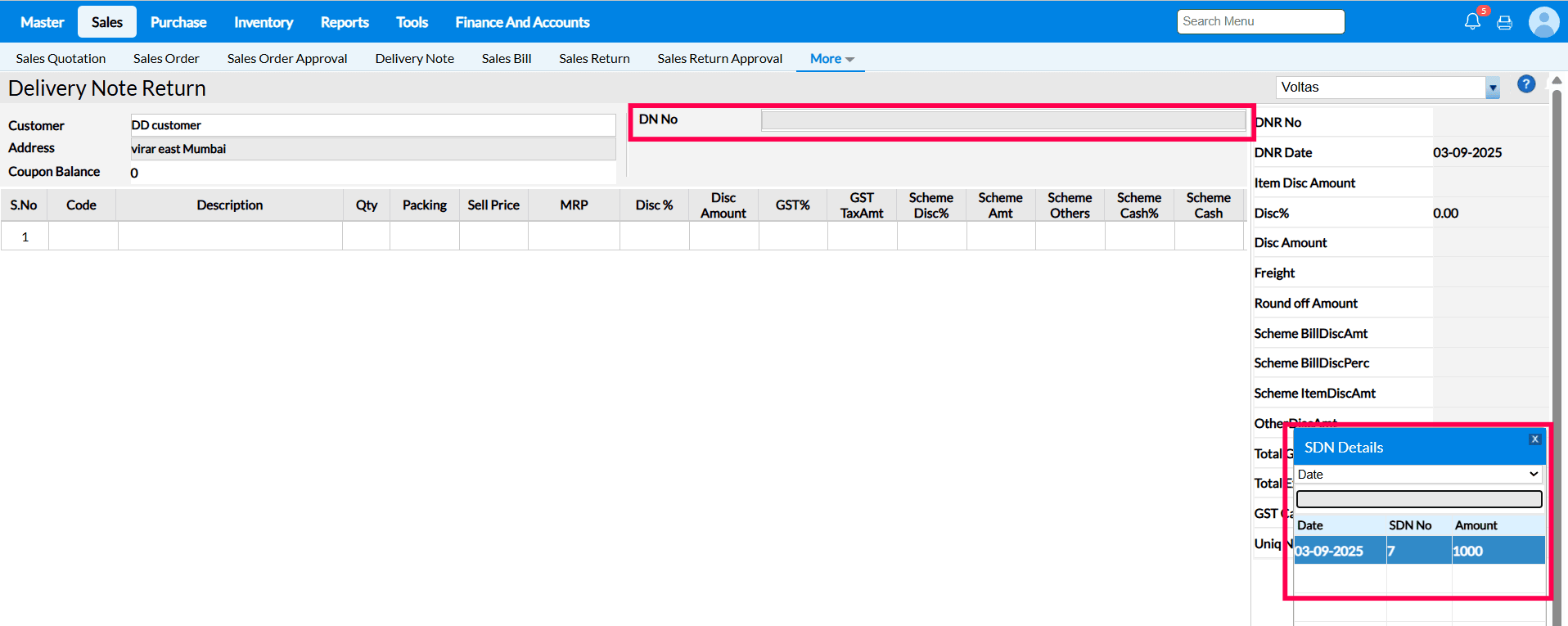This screenshot has height=626, width=1568.
Task: Open the Date filter dropdown in SDN Details
Action: [1418, 475]
